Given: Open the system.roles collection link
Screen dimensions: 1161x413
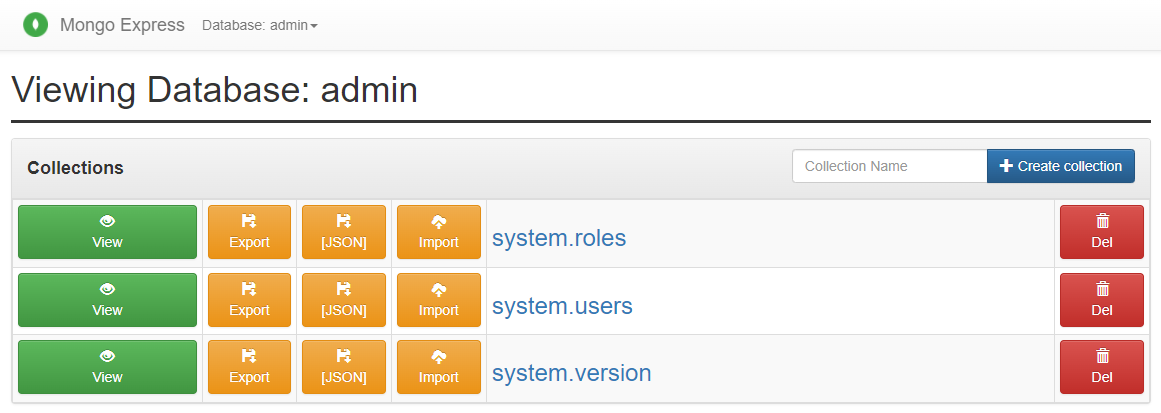Looking at the screenshot, I should [x=559, y=238].
